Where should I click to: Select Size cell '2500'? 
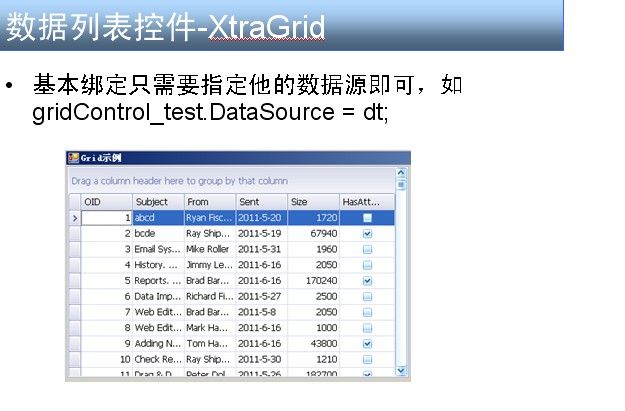coord(313,297)
